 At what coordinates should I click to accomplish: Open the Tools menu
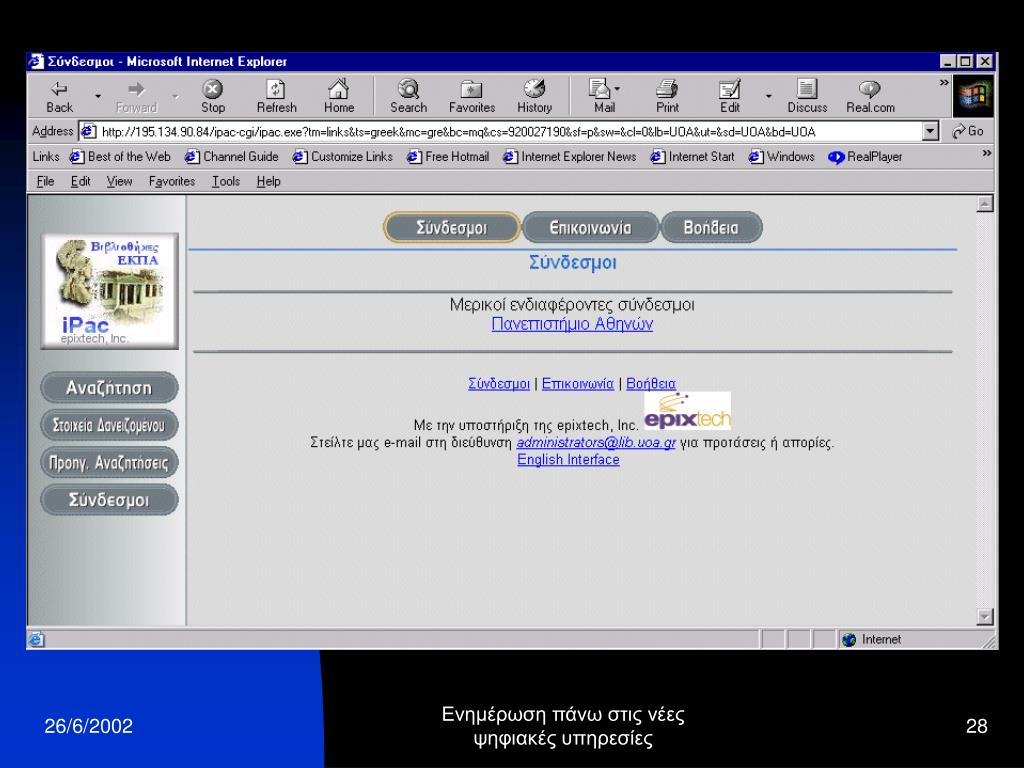click(x=226, y=182)
